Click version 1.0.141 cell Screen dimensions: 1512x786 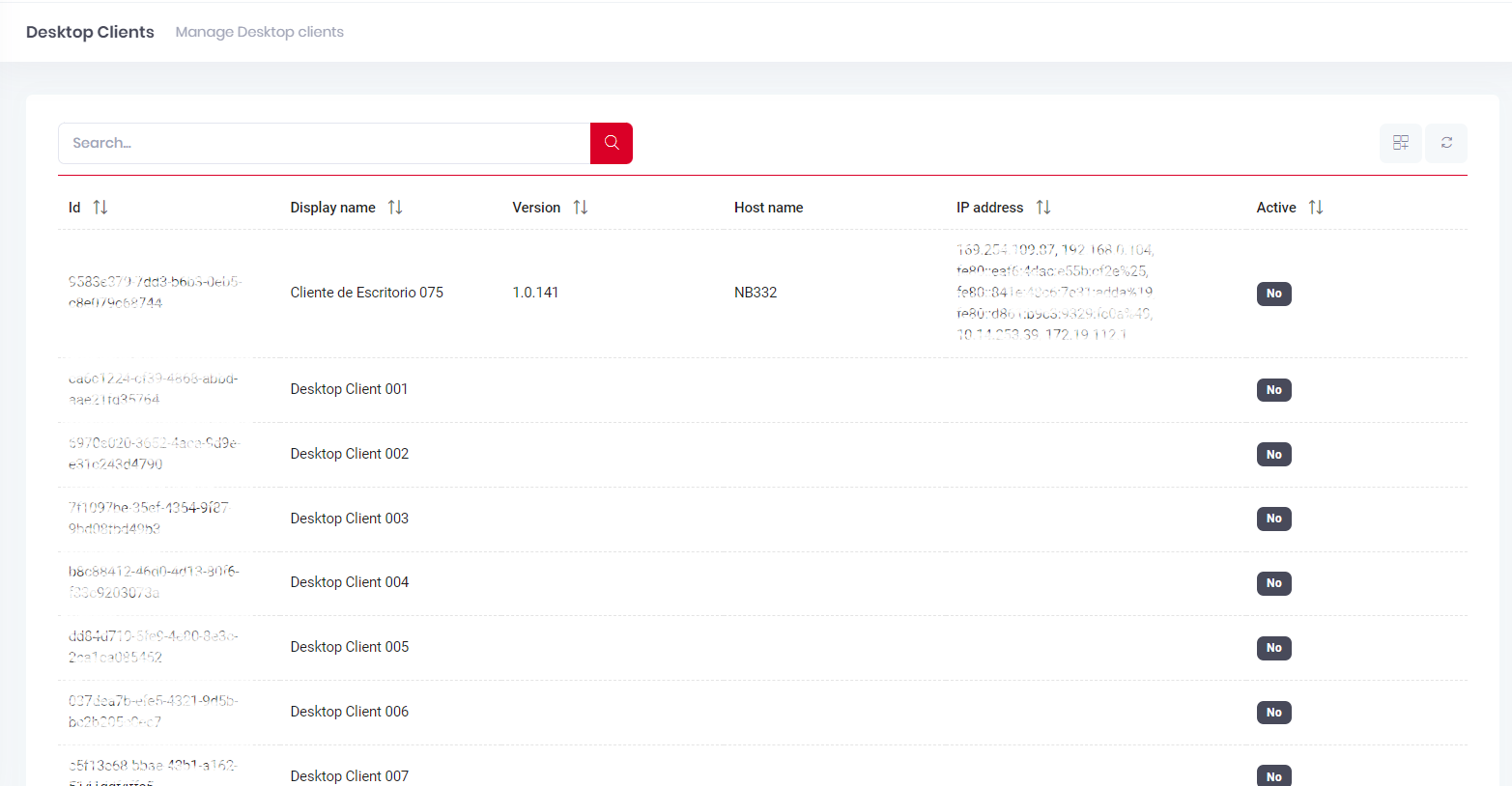click(535, 293)
